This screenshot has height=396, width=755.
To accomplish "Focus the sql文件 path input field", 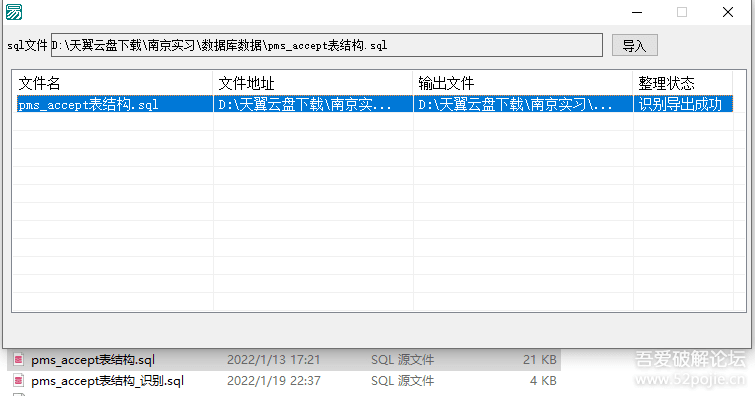I will tap(327, 45).
